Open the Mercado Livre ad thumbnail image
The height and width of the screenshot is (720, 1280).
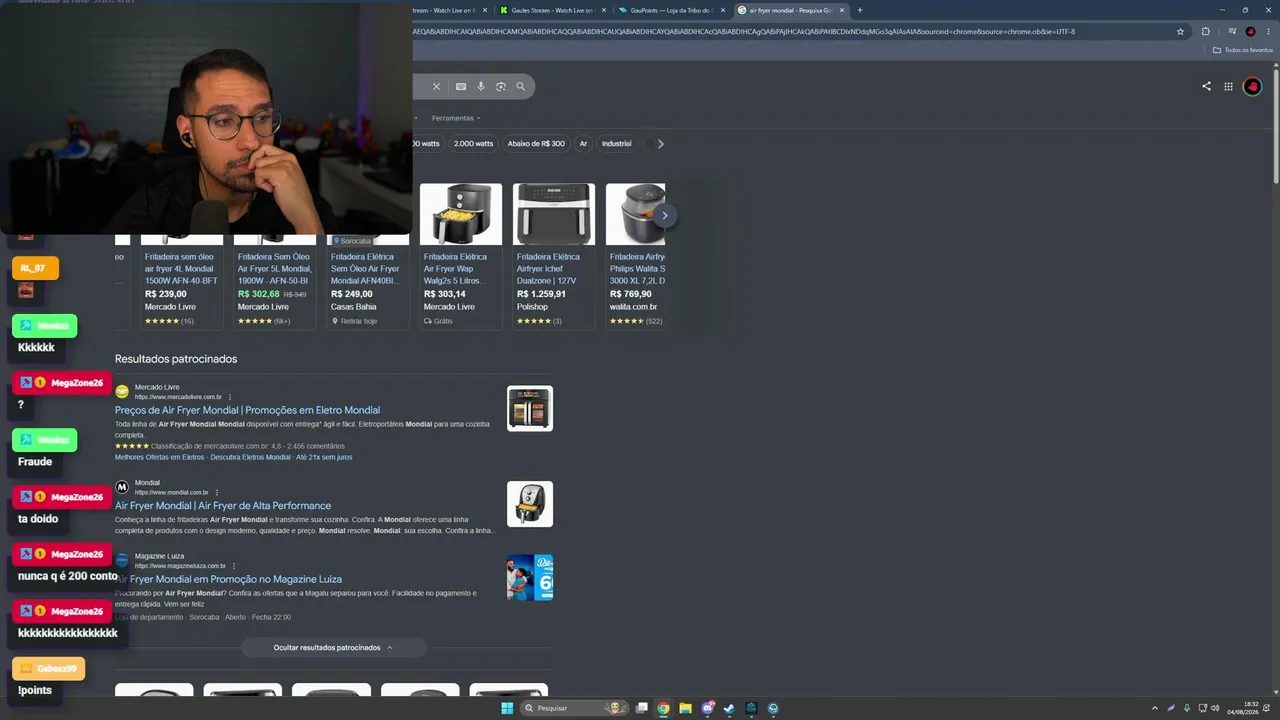click(530, 408)
